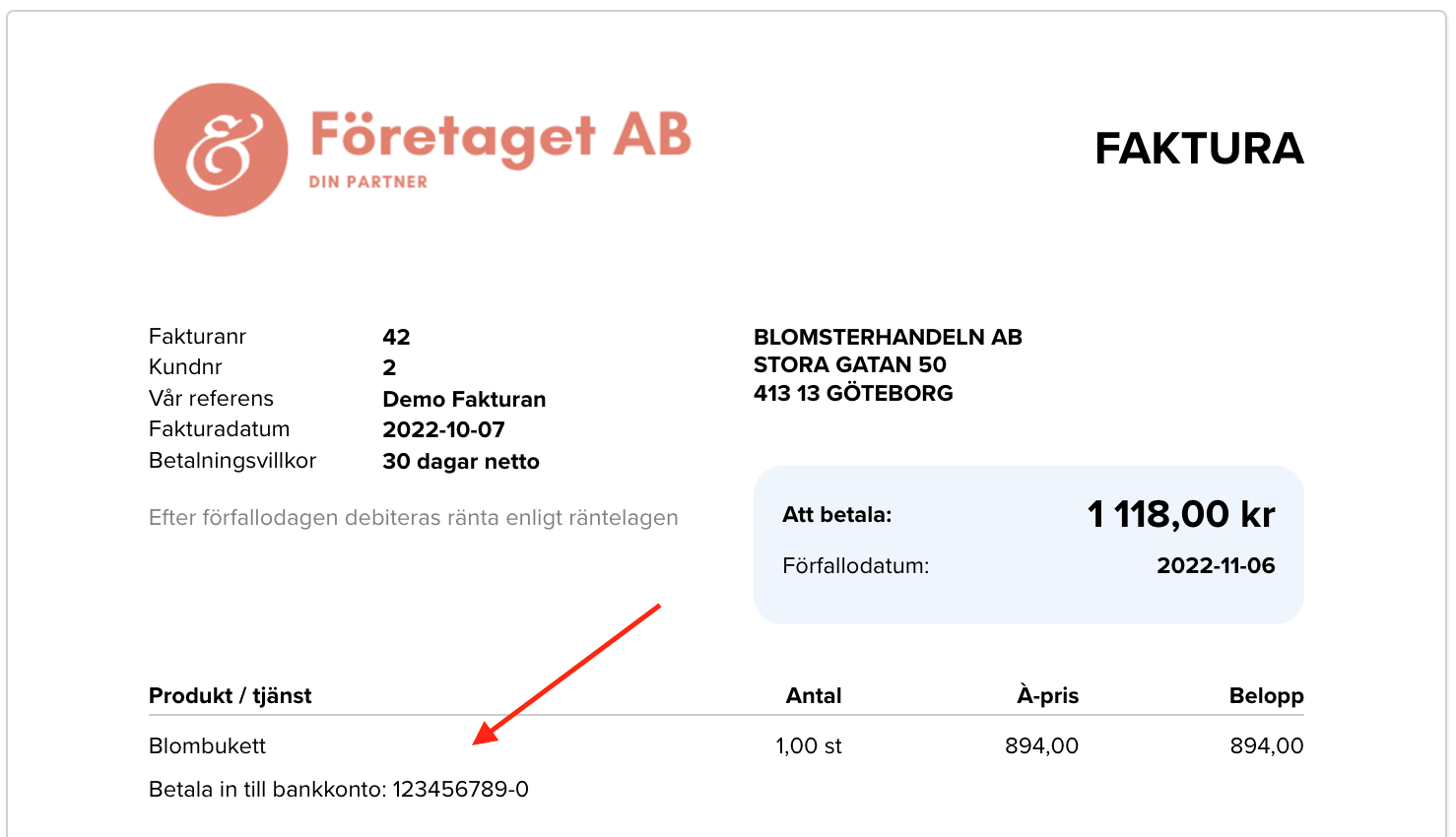Click the DIN PARTNER tagline
This screenshot has width=1456, height=837.
368,182
